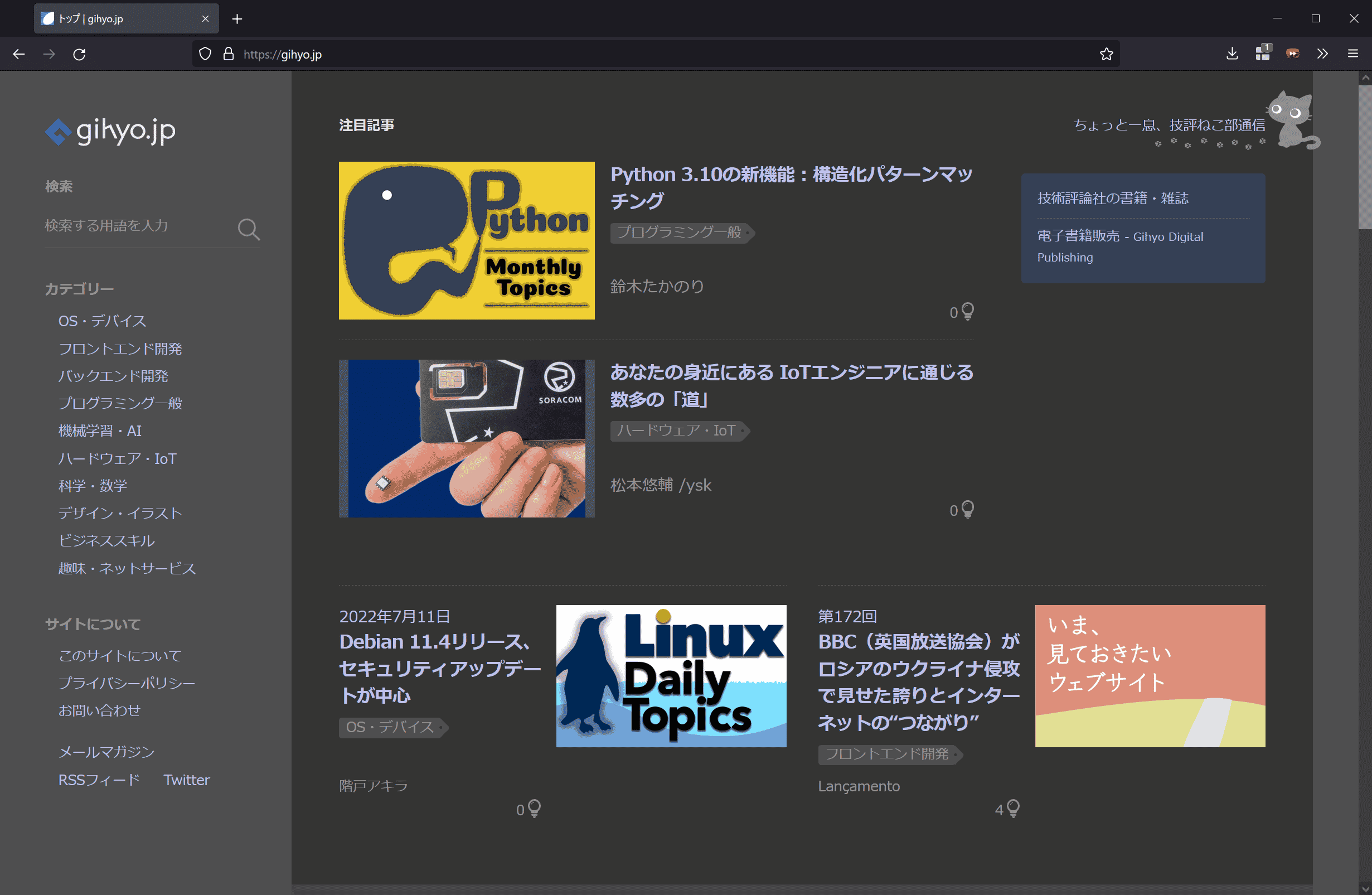Screen dimensions: 1372x895
Task: Open ちょっと一息、技評ねこ部通信 link
Action: [1169, 125]
